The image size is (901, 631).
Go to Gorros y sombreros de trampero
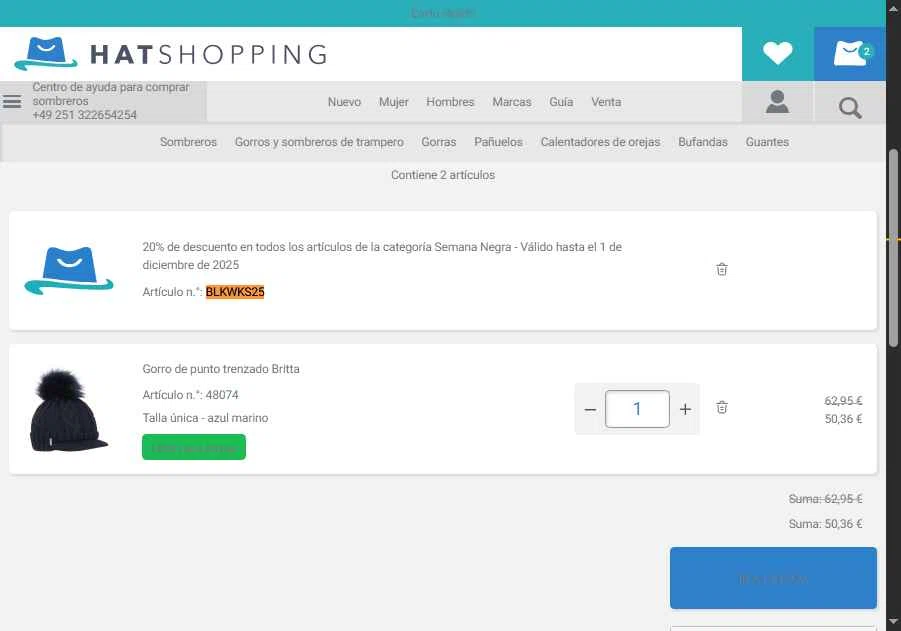click(319, 142)
